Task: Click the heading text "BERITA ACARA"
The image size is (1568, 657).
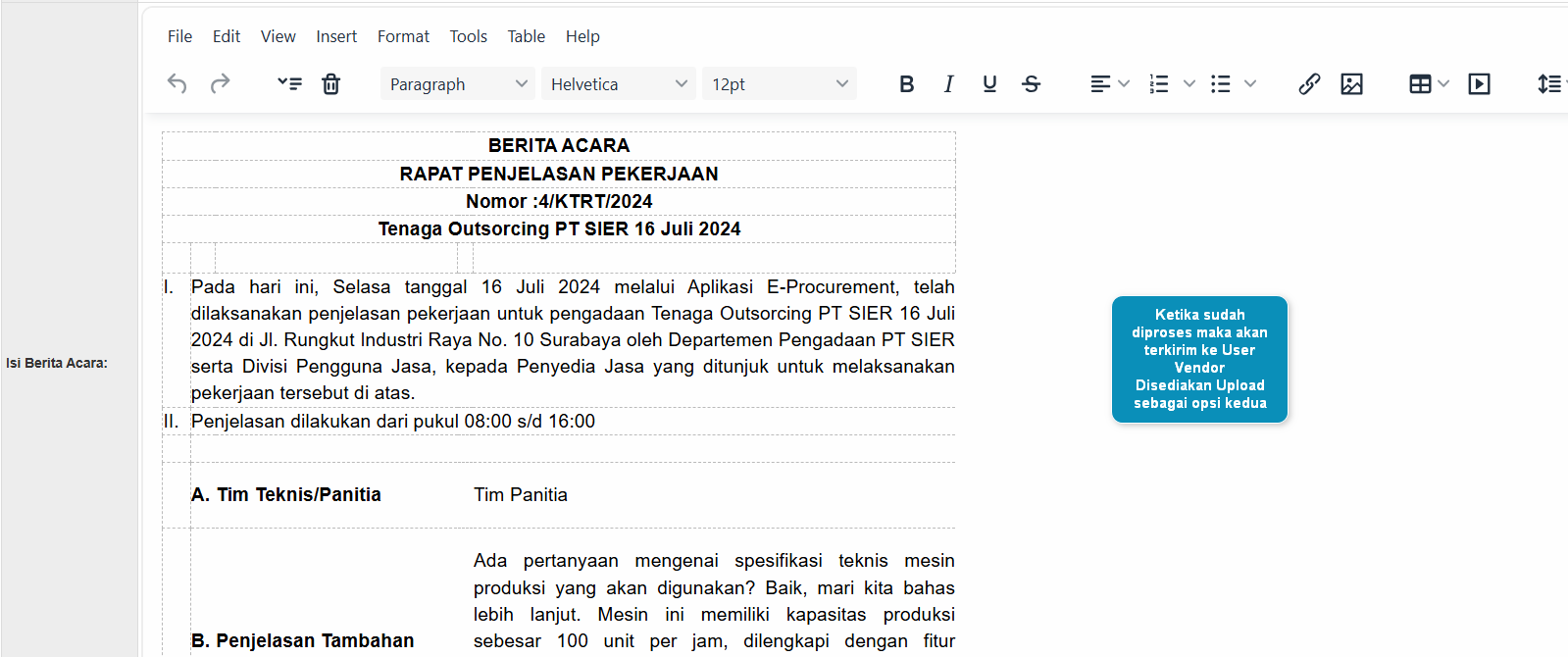Action: click(559, 145)
